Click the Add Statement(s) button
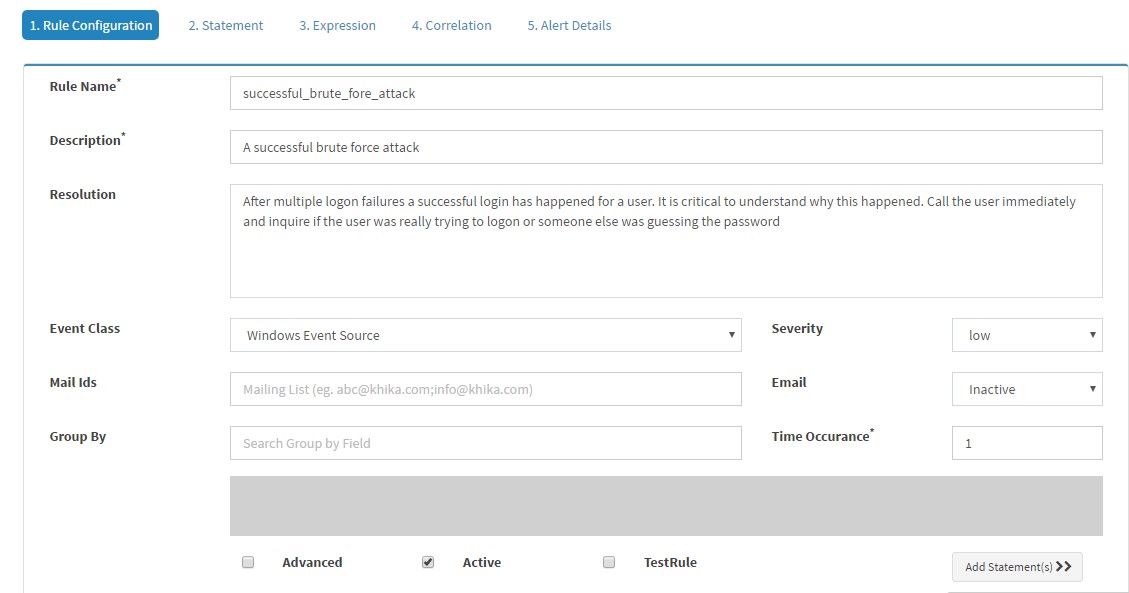This screenshot has height=593, width=1129. 1017,567
